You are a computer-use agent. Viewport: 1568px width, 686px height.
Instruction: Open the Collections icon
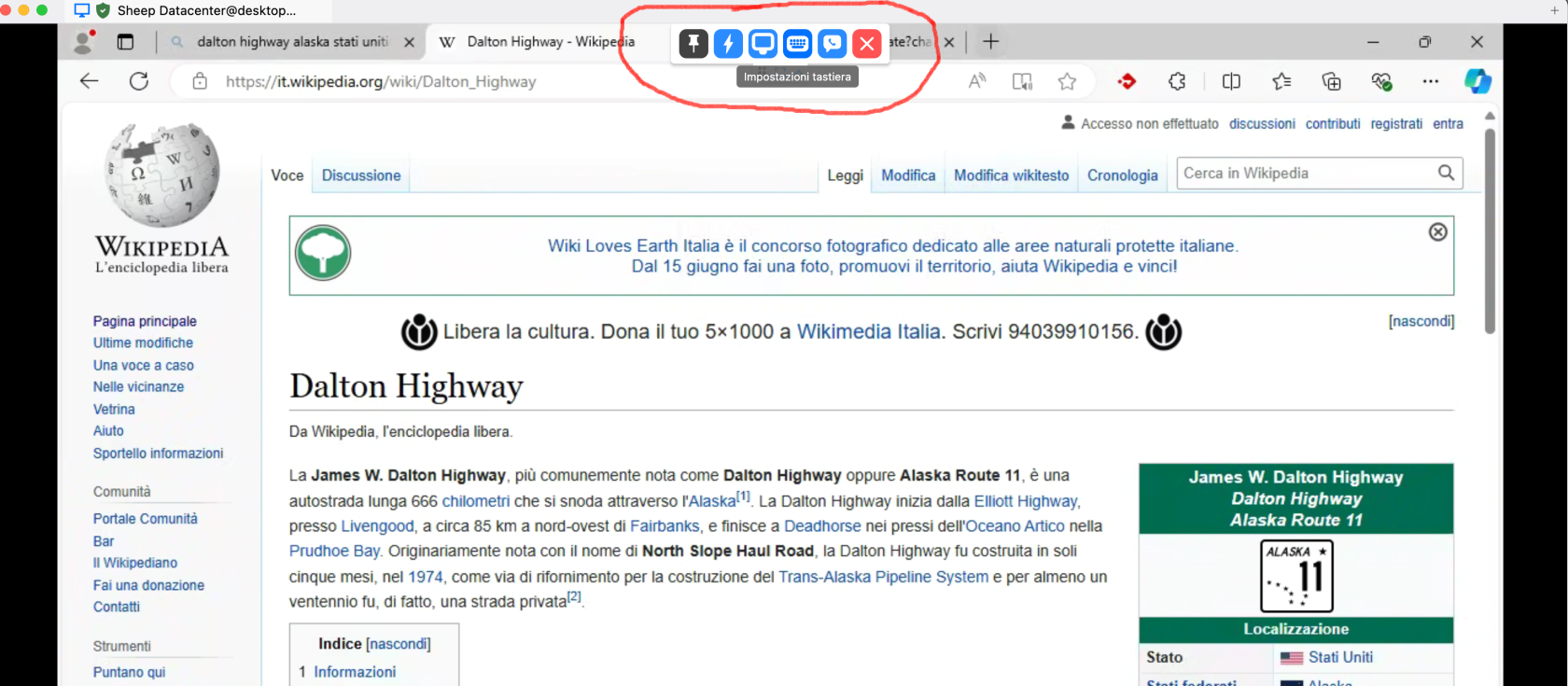(x=1332, y=81)
